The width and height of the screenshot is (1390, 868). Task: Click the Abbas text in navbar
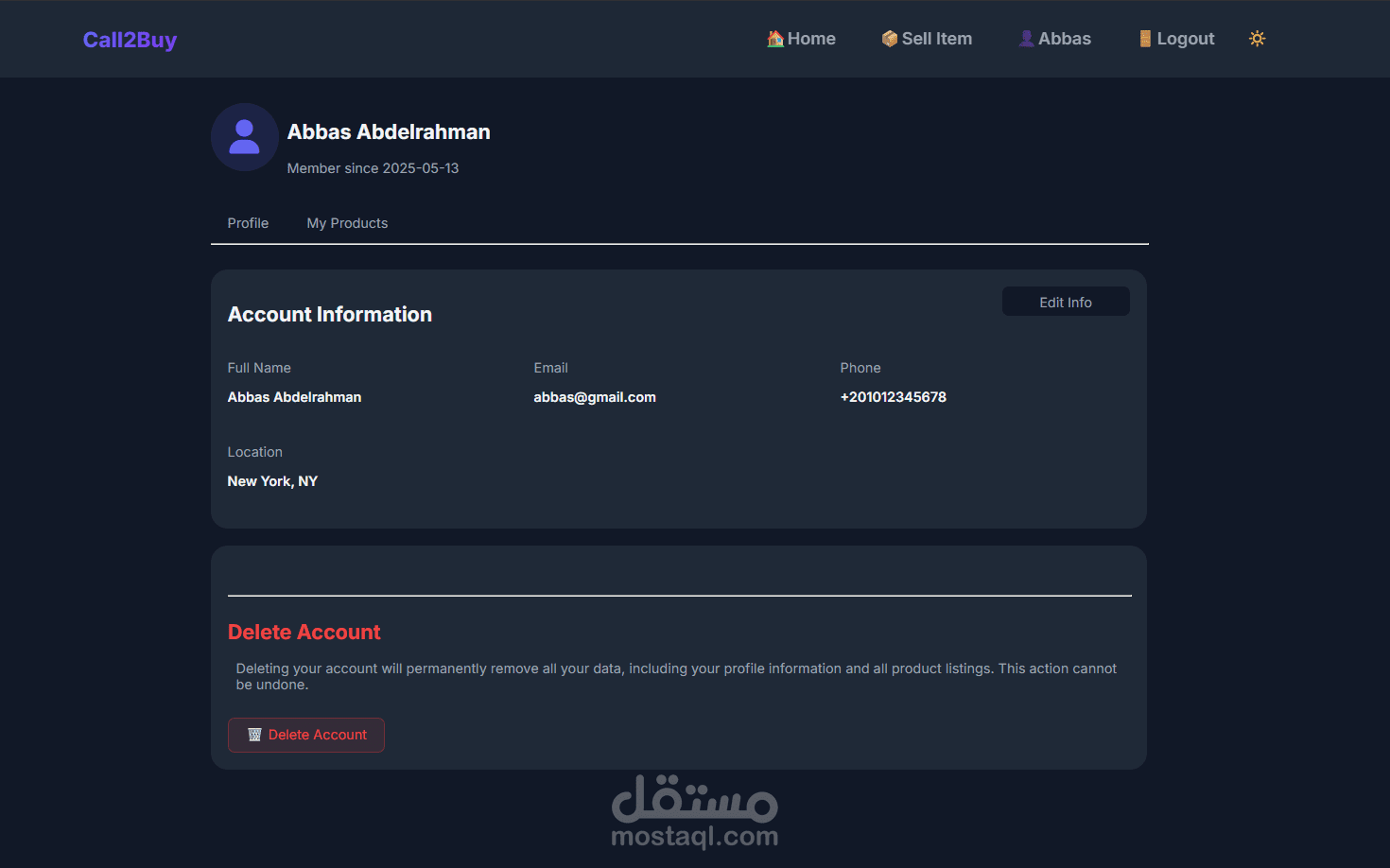point(1064,39)
